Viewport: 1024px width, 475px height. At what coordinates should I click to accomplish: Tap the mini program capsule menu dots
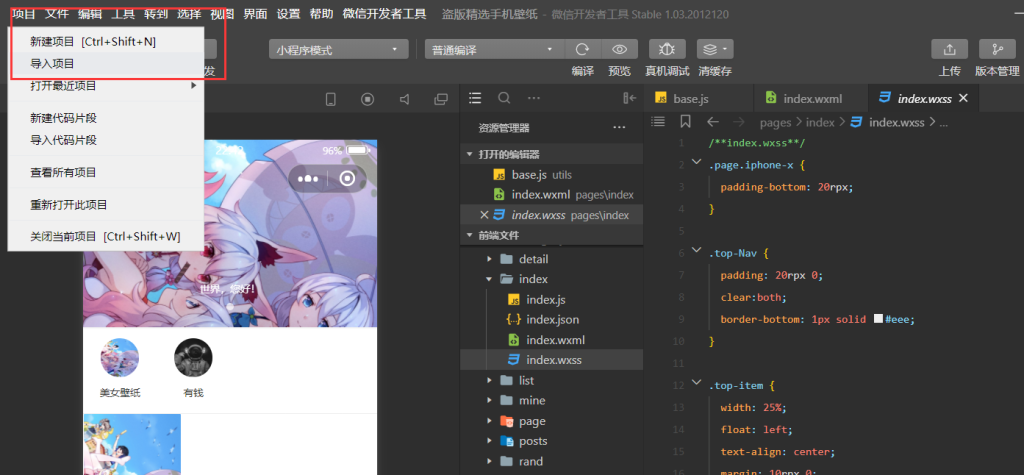tap(308, 178)
